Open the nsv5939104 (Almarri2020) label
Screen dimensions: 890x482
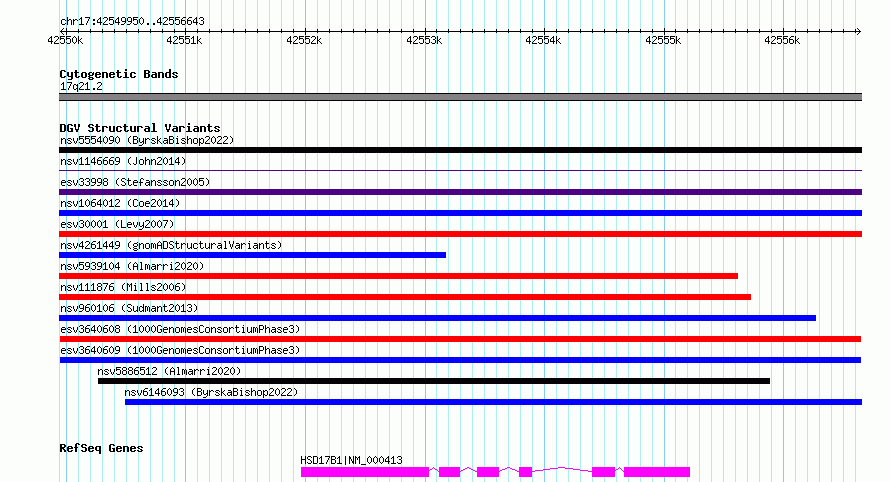coord(132,266)
